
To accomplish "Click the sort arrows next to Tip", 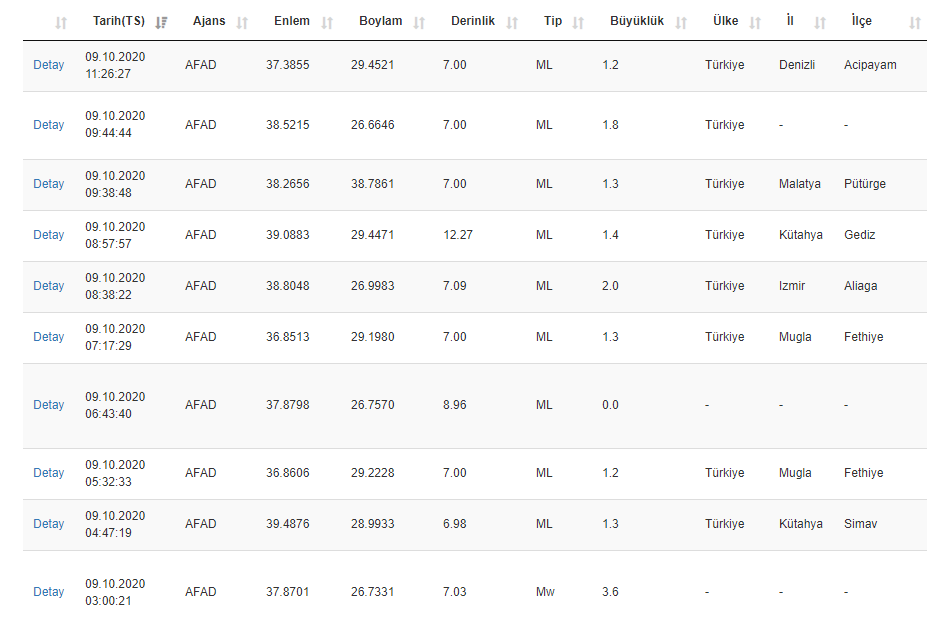I will pyautogui.click(x=578, y=22).
